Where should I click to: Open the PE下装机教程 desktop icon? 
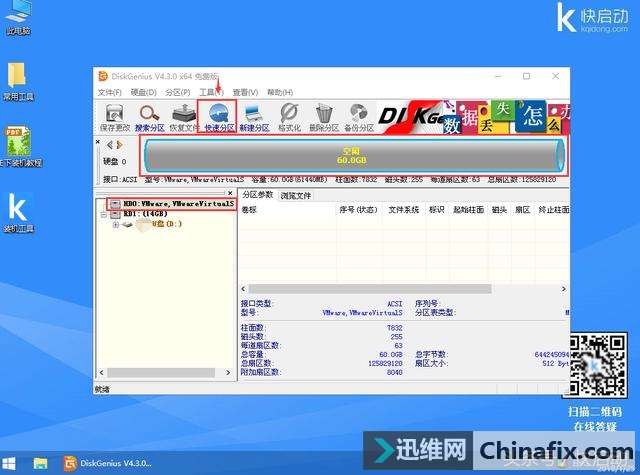[x=20, y=147]
